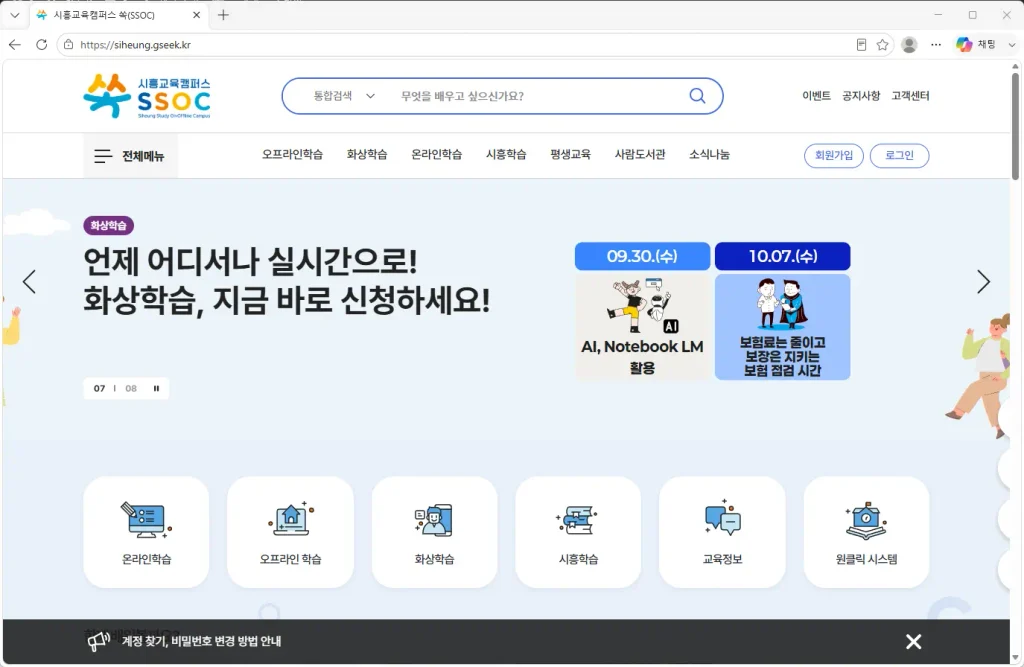Screen dimensions: 1024x667
Task: Open the 전체메뉴 hamburger menu
Action: pyautogui.click(x=129, y=156)
